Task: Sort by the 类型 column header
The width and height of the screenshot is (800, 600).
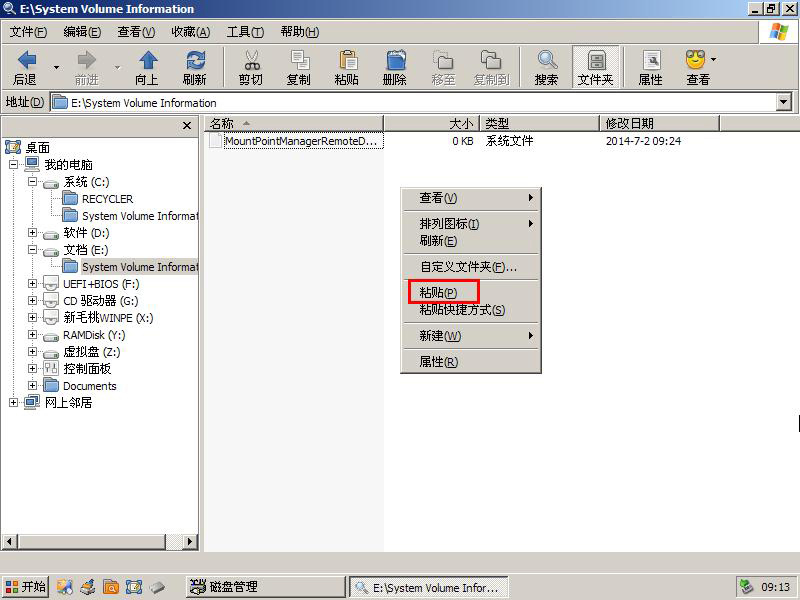Action: [539, 123]
